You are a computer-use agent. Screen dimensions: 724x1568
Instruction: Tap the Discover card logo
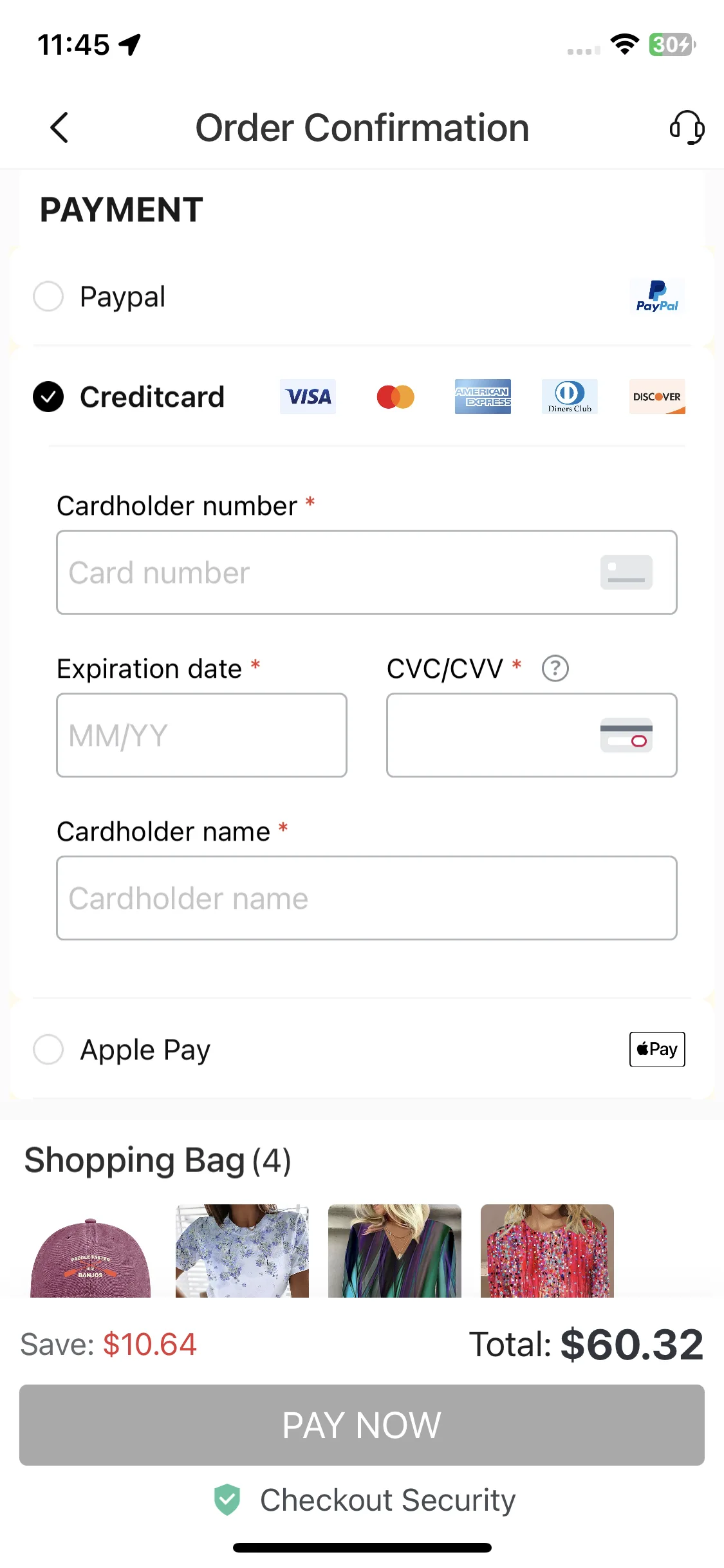[657, 397]
